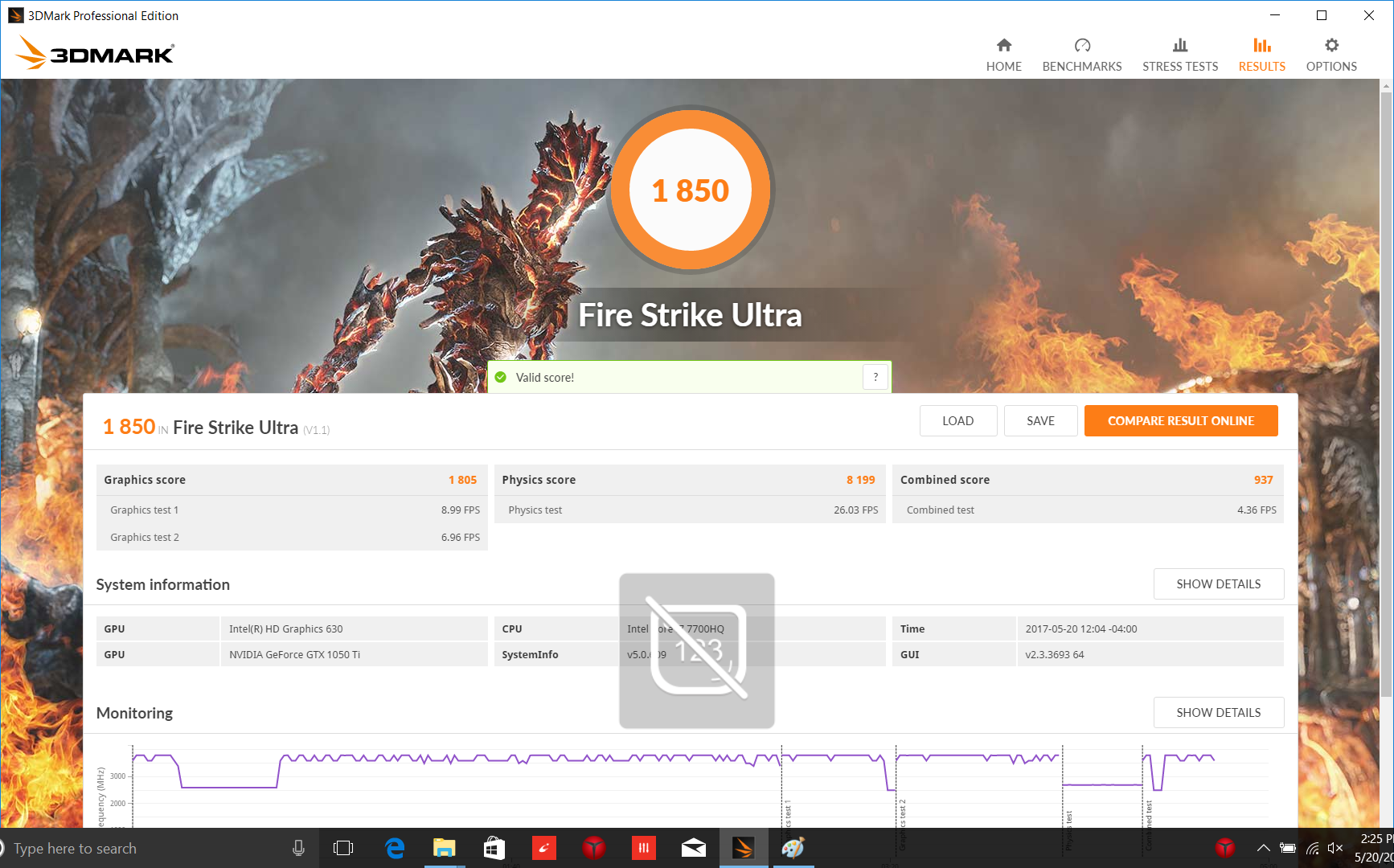Open the OPTIONS tab

tap(1331, 55)
